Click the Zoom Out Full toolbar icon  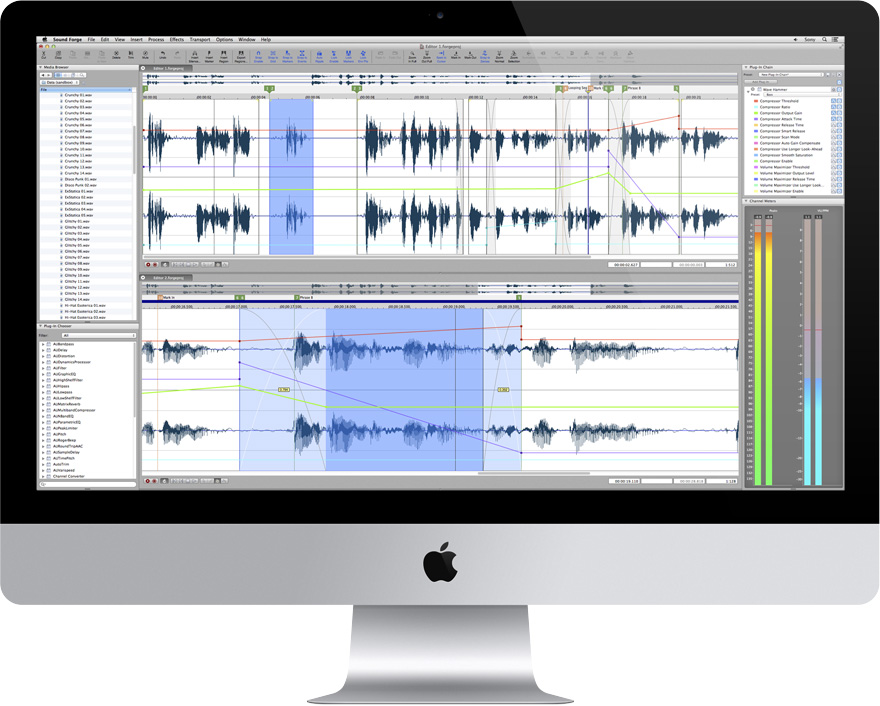coord(427,56)
